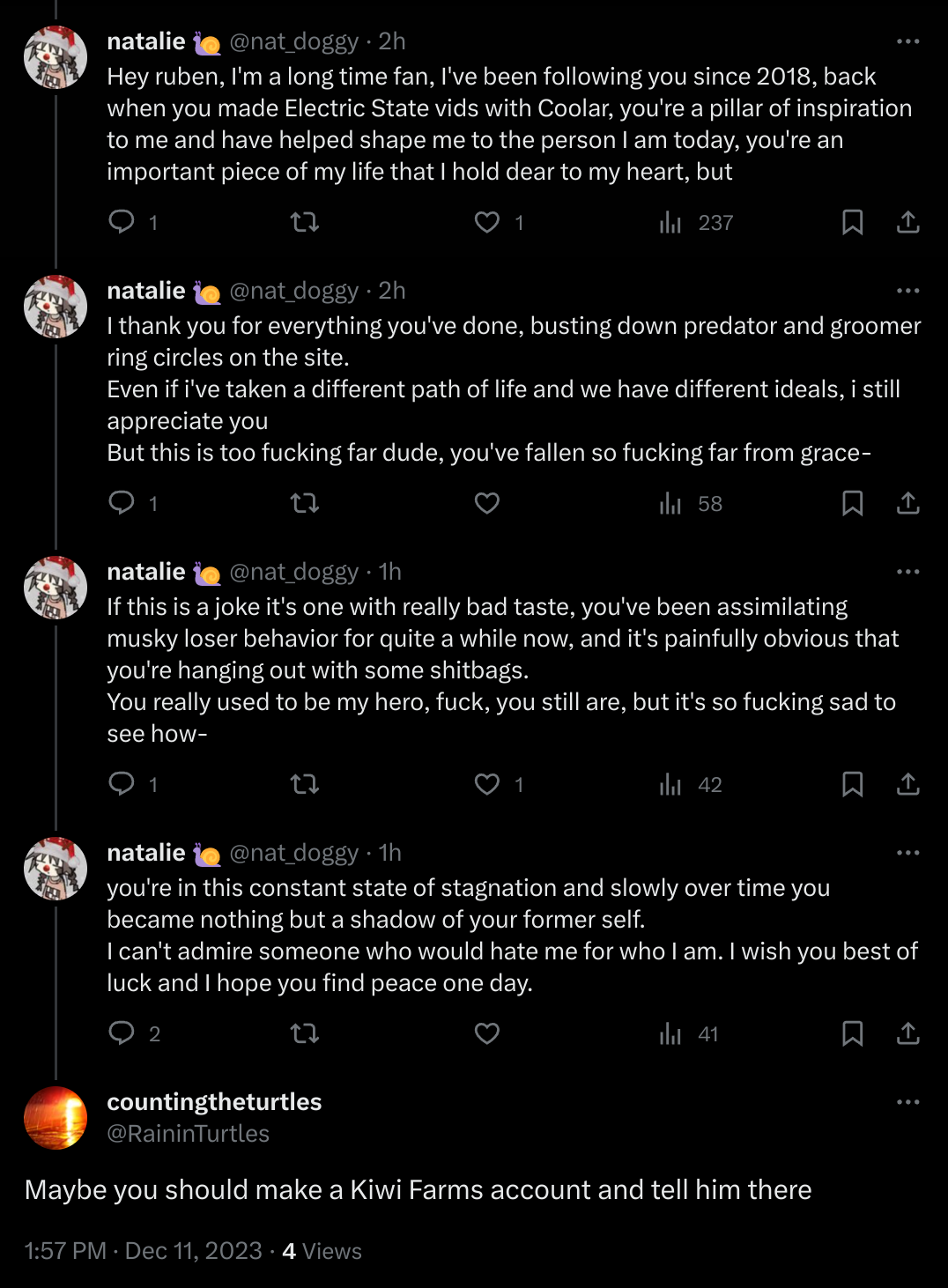Open more options on 'I thank you' tweet

click(x=907, y=291)
